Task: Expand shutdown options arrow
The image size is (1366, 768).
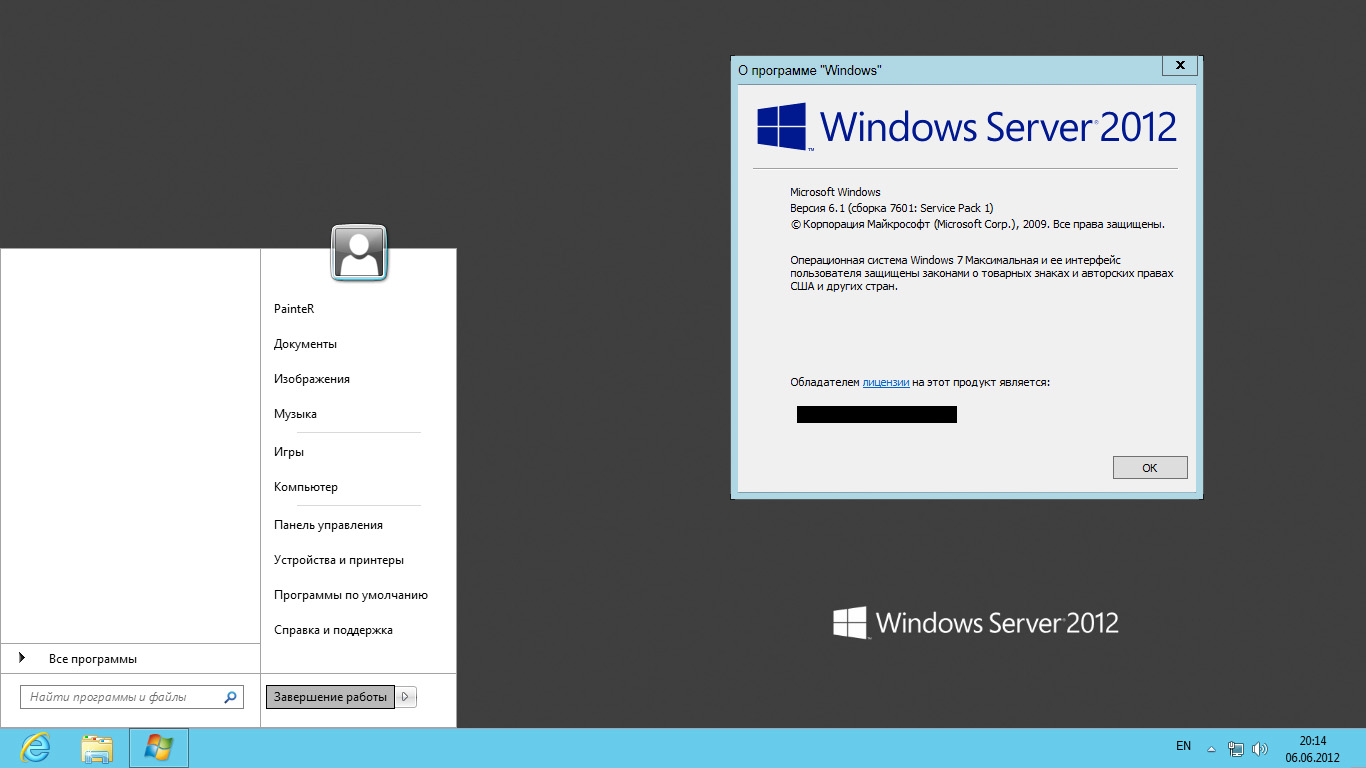Action: pos(406,697)
